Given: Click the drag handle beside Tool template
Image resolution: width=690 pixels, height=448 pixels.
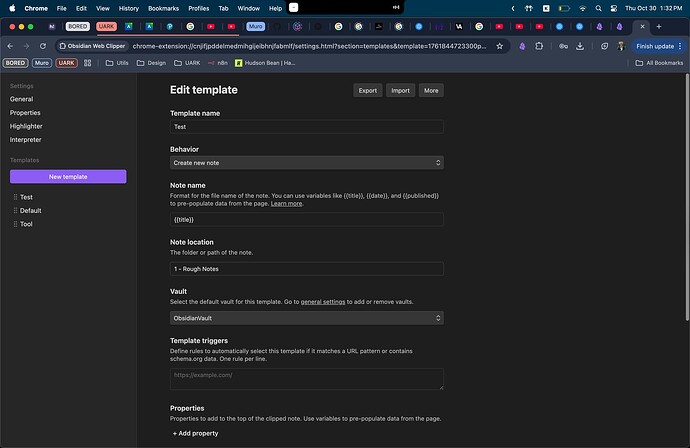Looking at the screenshot, I should [15, 224].
